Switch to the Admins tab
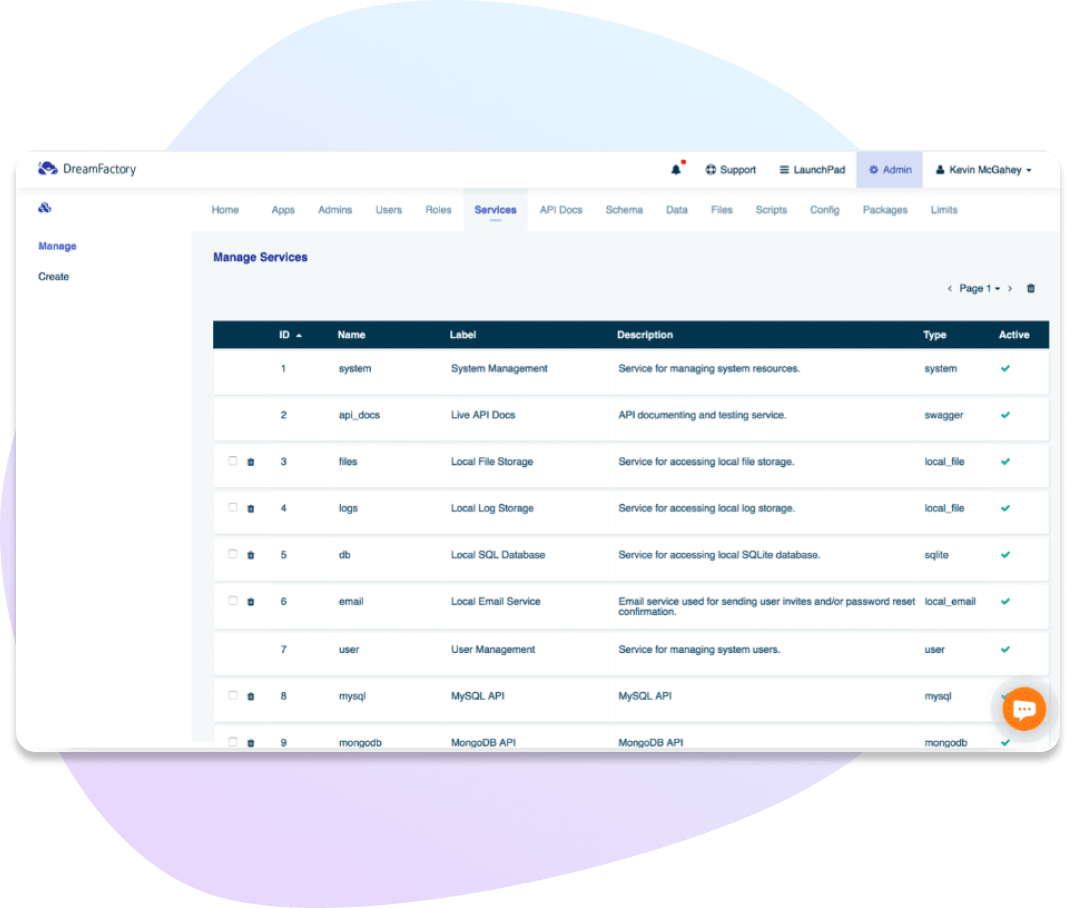The image size is (1068, 908). pos(335,210)
